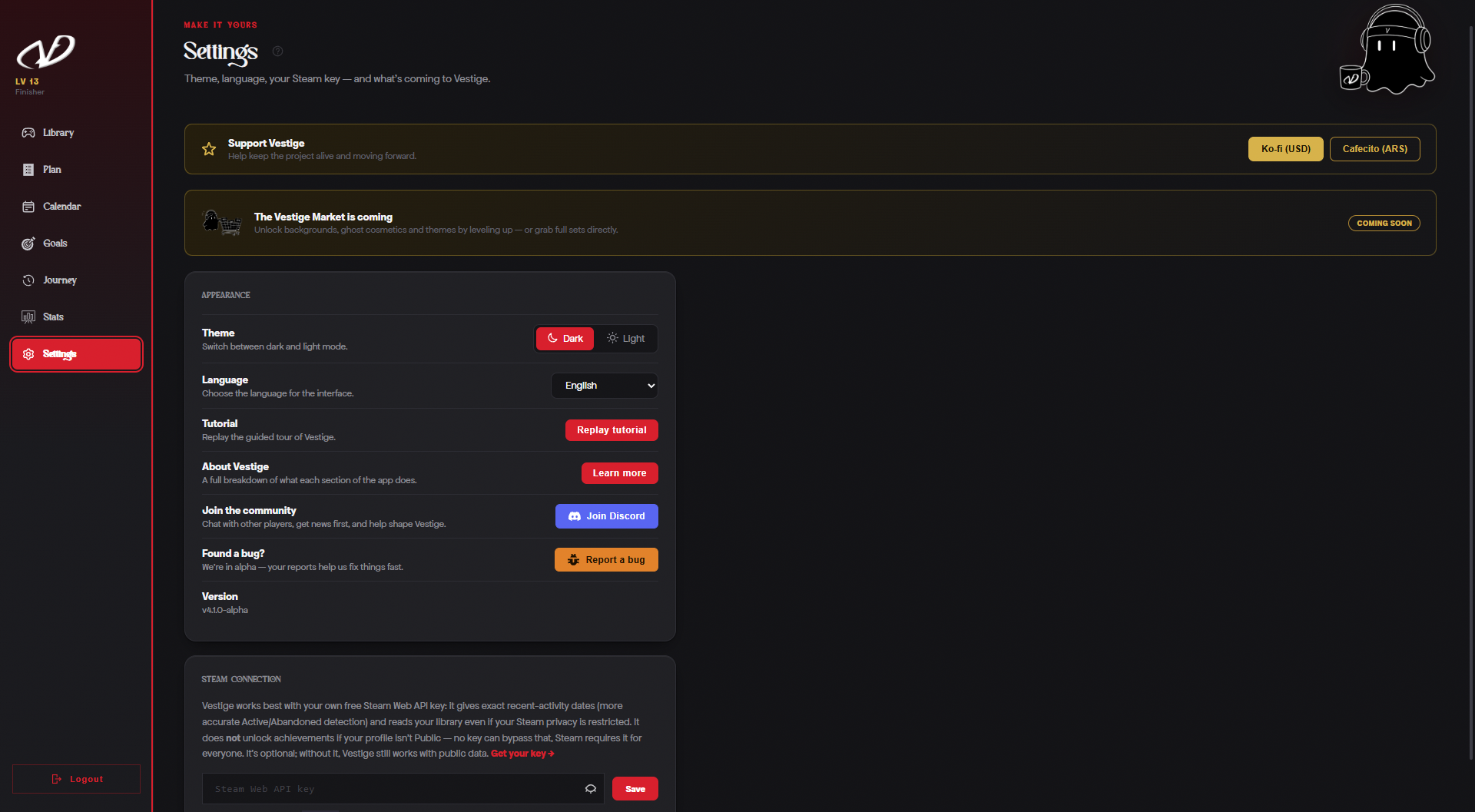Click the Logout door icon
The width and height of the screenshot is (1475, 812).
56,779
